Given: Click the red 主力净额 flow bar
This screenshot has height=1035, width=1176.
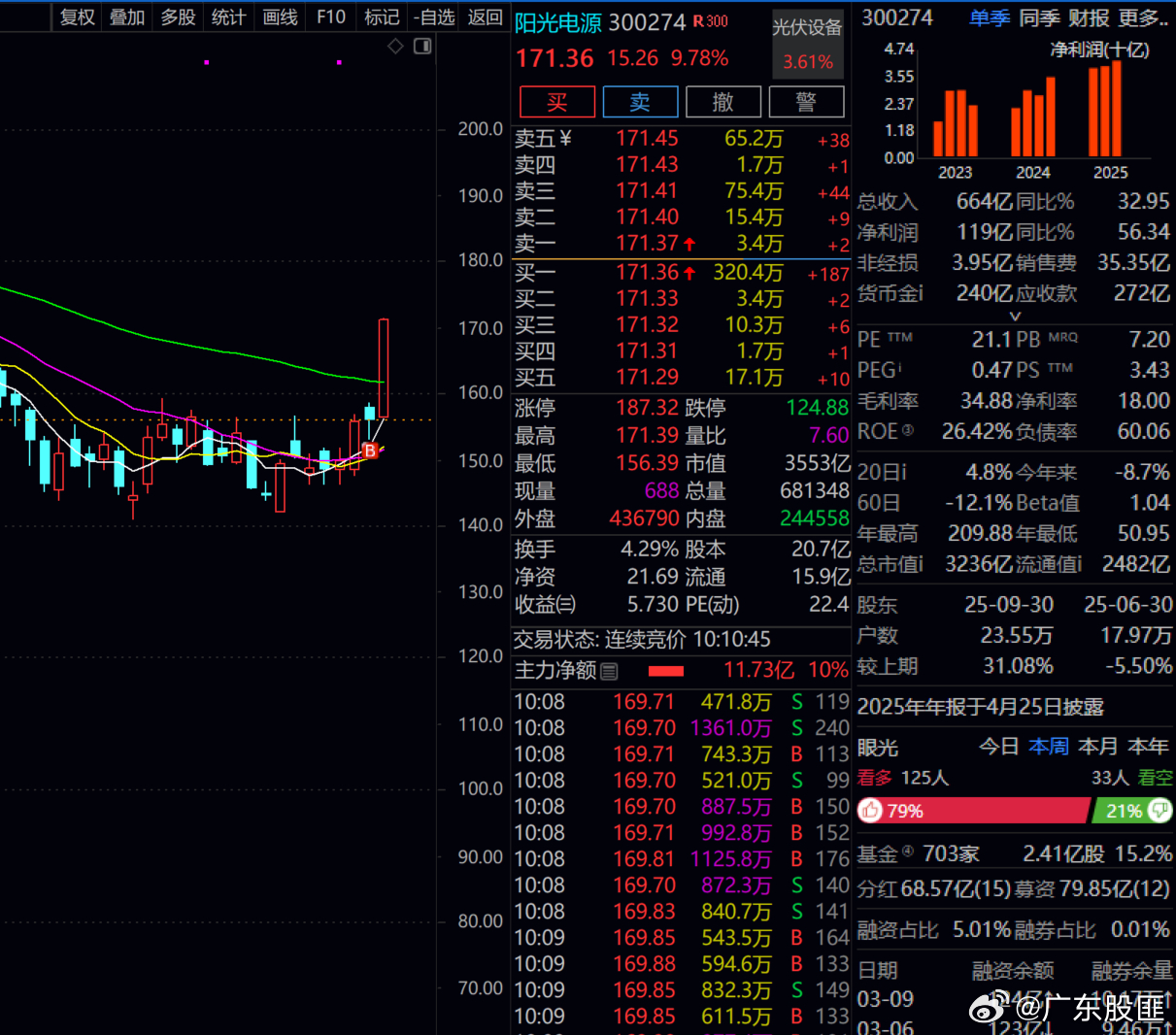Looking at the screenshot, I should (x=666, y=671).
